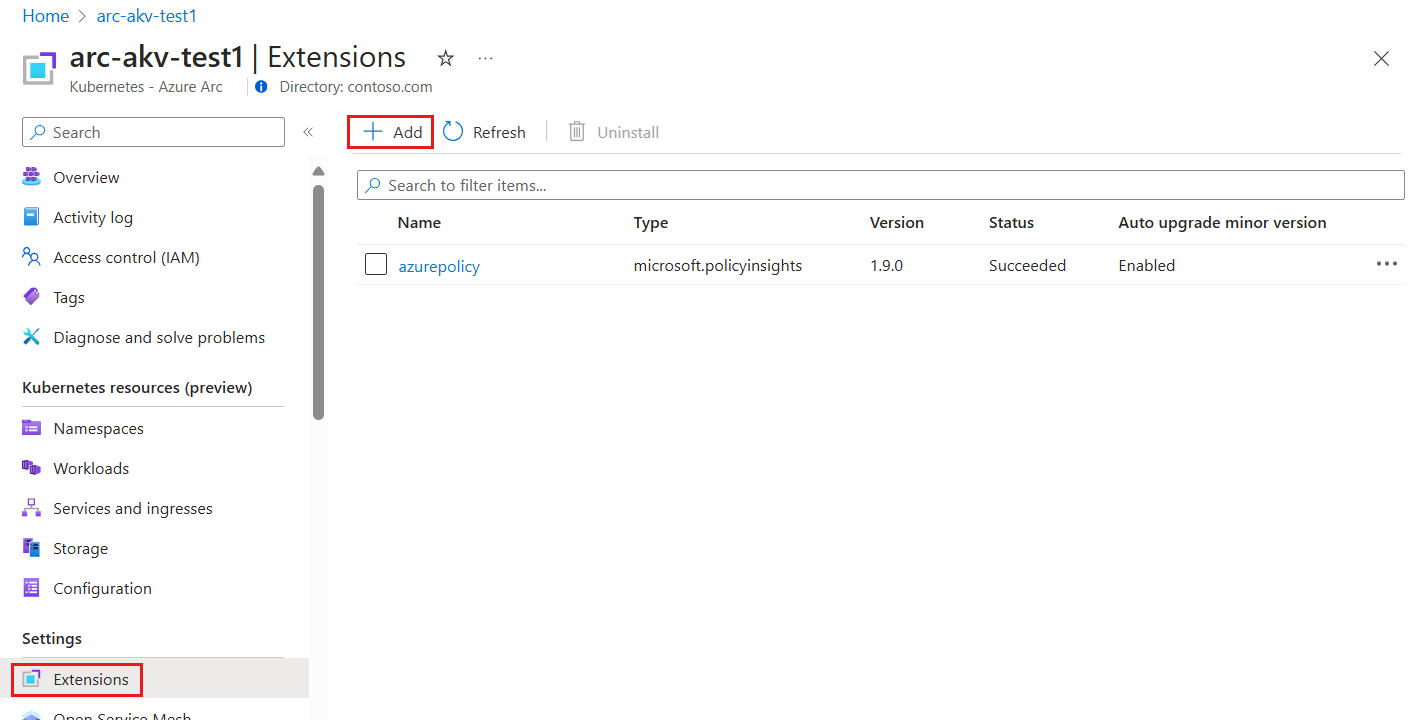Click the Add button label
1415x720 pixels.
pos(408,132)
